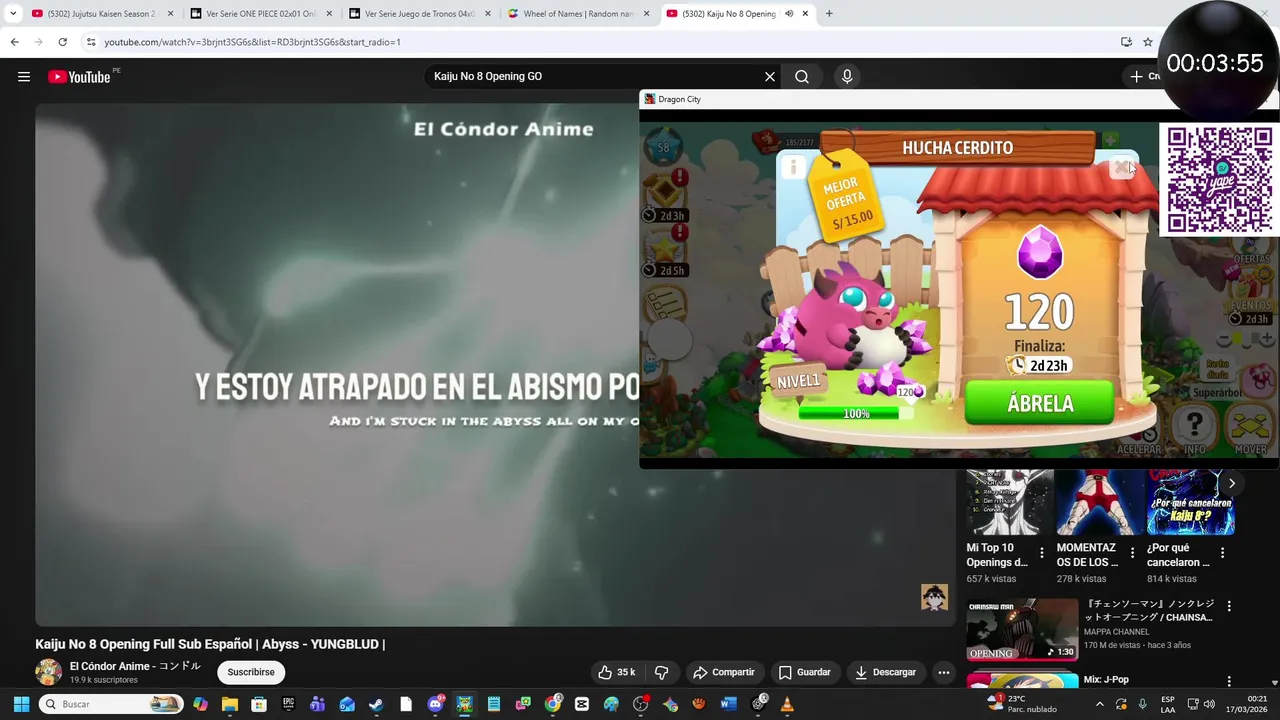Clear the YouTube search box text

[770, 77]
